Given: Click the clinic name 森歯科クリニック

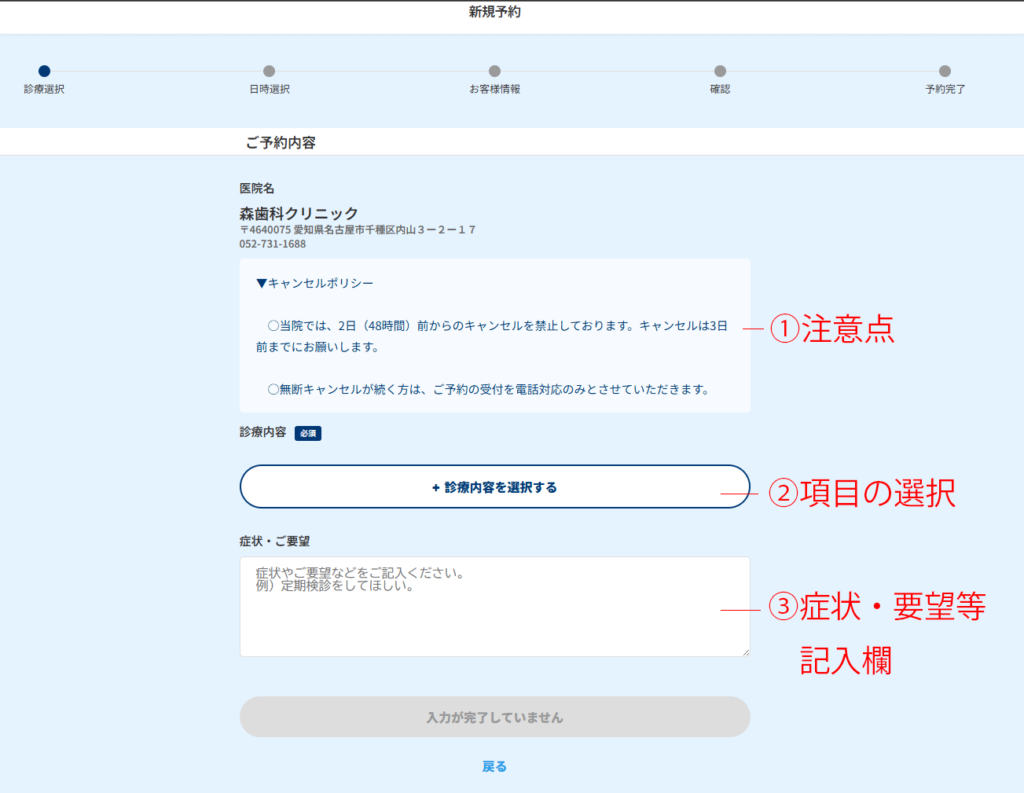Looking at the screenshot, I should point(295,212).
